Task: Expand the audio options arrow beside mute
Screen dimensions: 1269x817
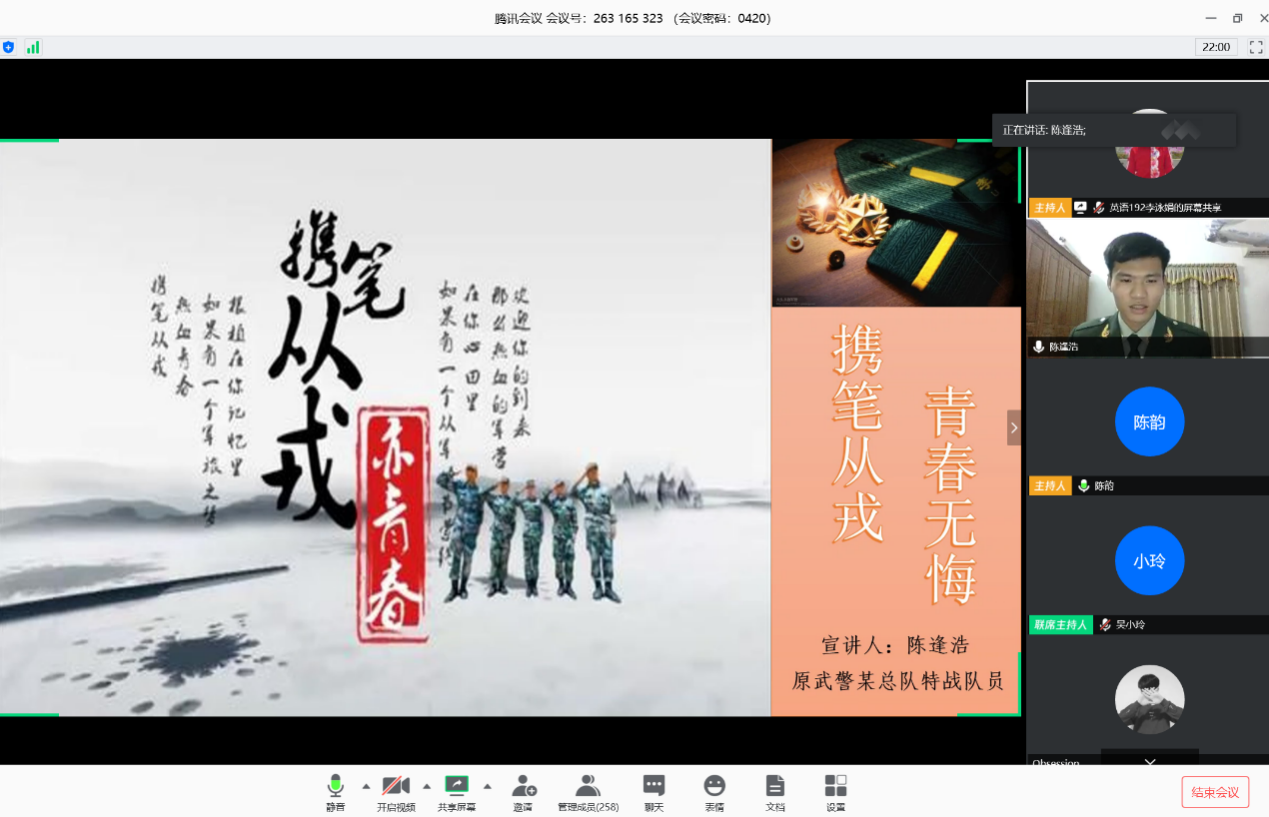Action: pyautogui.click(x=365, y=785)
